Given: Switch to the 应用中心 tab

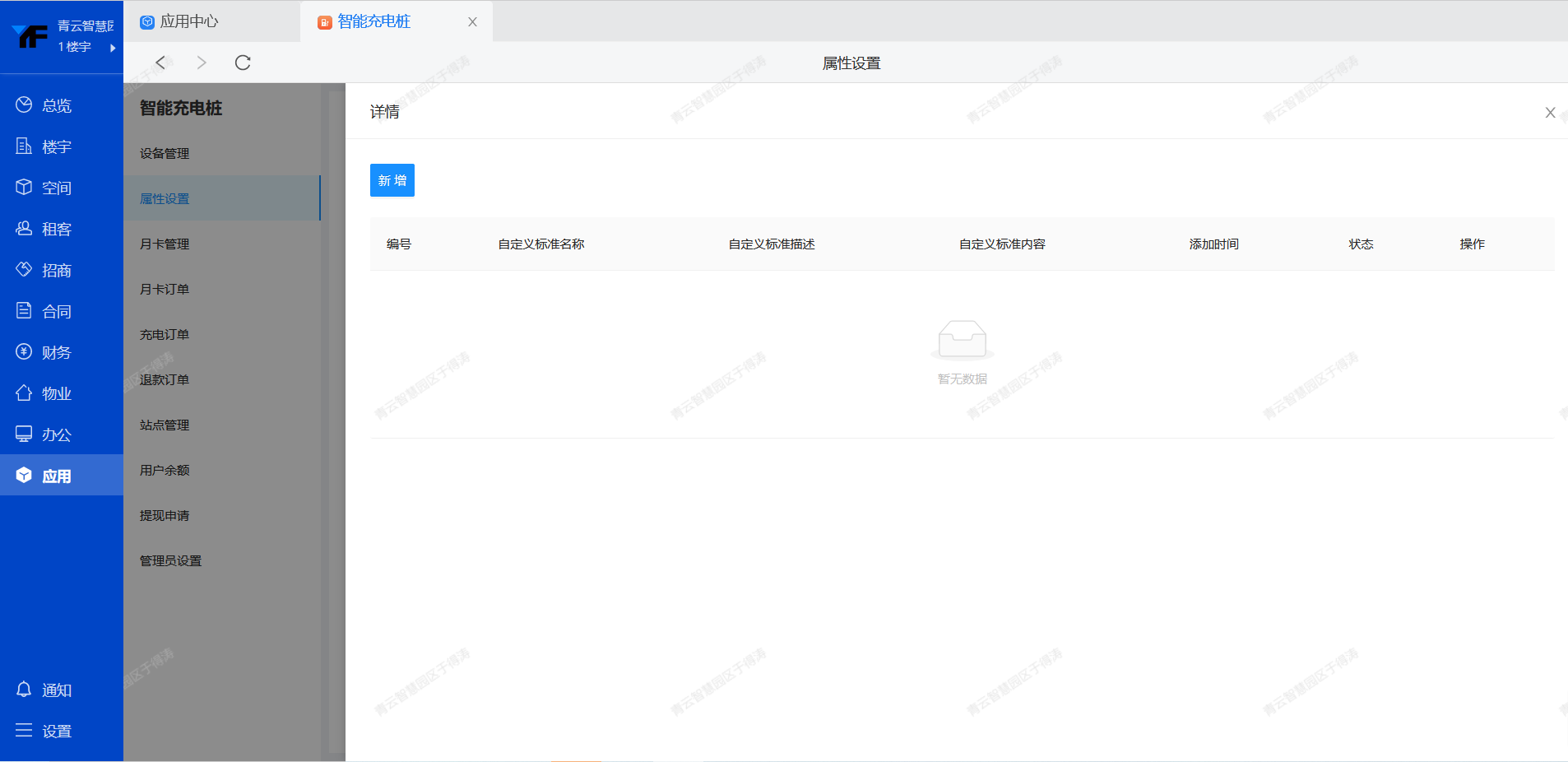Looking at the screenshot, I should tap(188, 21).
